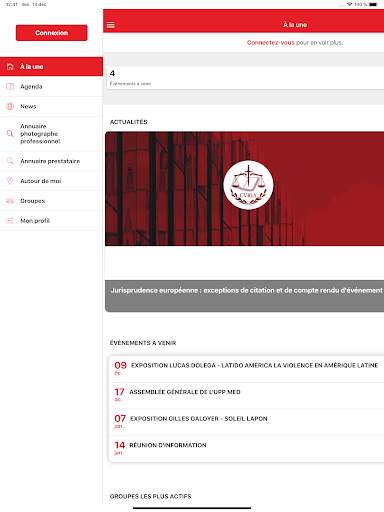Click the globe icon beside News
This screenshot has height=512, width=384.
[x=10, y=106]
